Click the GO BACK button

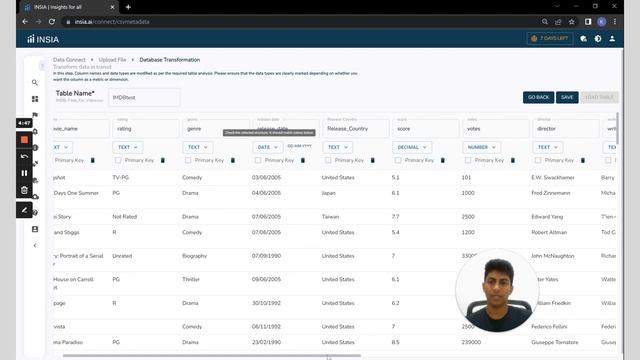pos(538,97)
